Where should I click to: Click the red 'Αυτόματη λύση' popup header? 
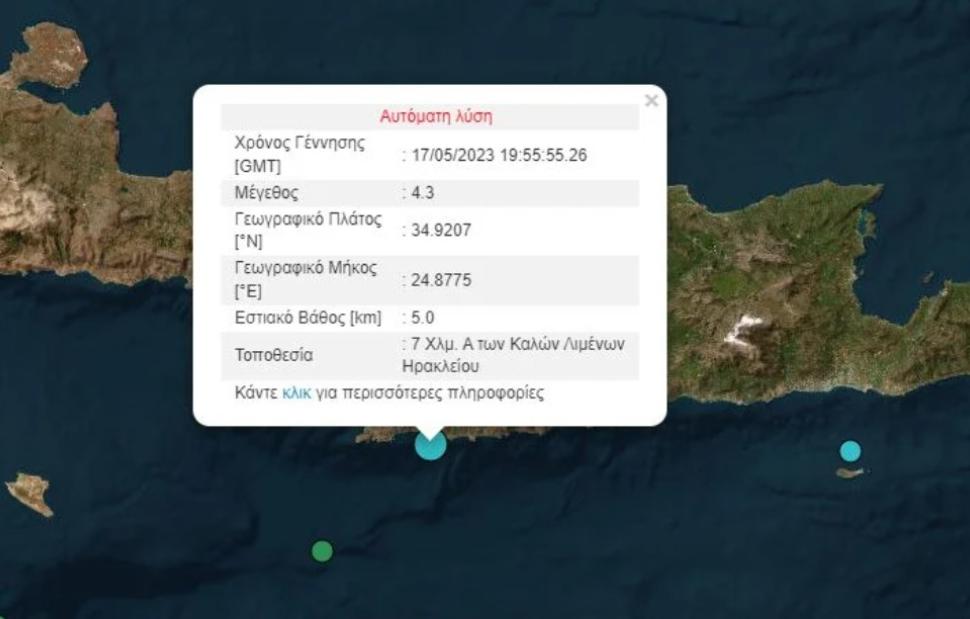tap(435, 116)
